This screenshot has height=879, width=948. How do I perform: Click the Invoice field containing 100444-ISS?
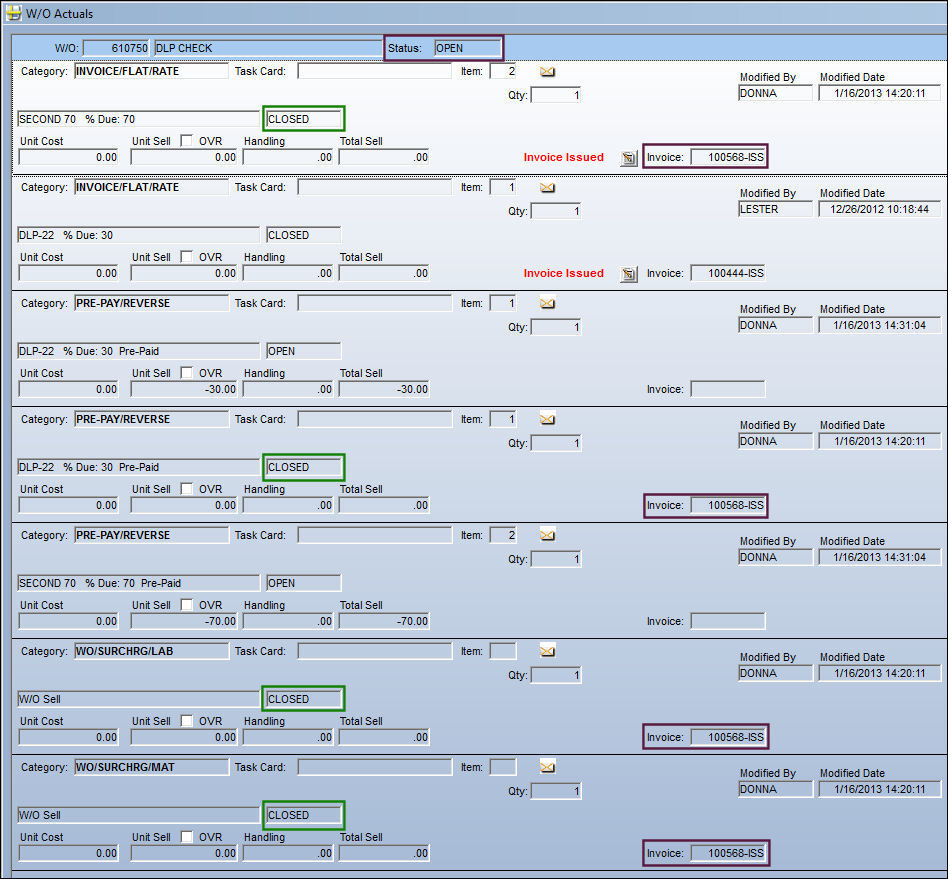(x=728, y=273)
